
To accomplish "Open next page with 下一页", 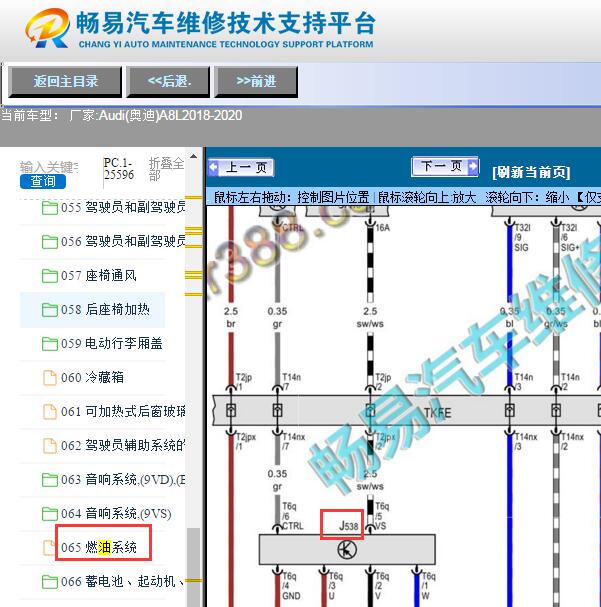I will (445, 166).
